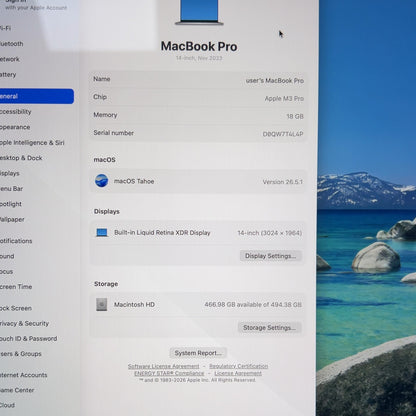The height and width of the screenshot is (416, 416).
Task: Open the License Agreement link
Action: point(238,373)
